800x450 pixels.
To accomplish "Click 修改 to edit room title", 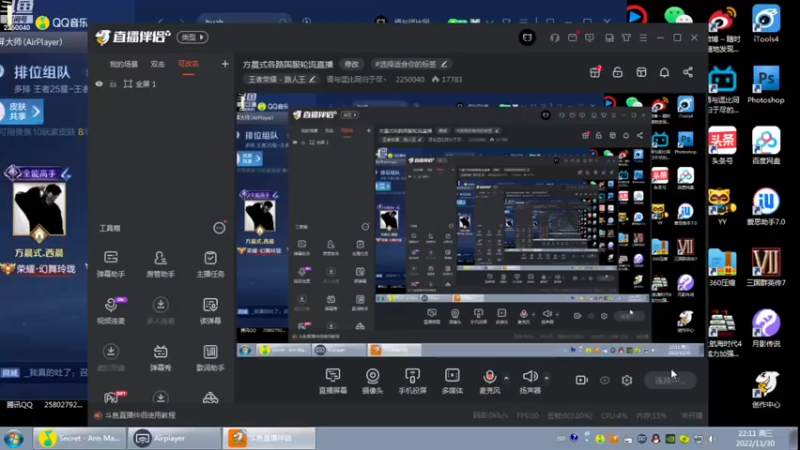I will (x=352, y=64).
